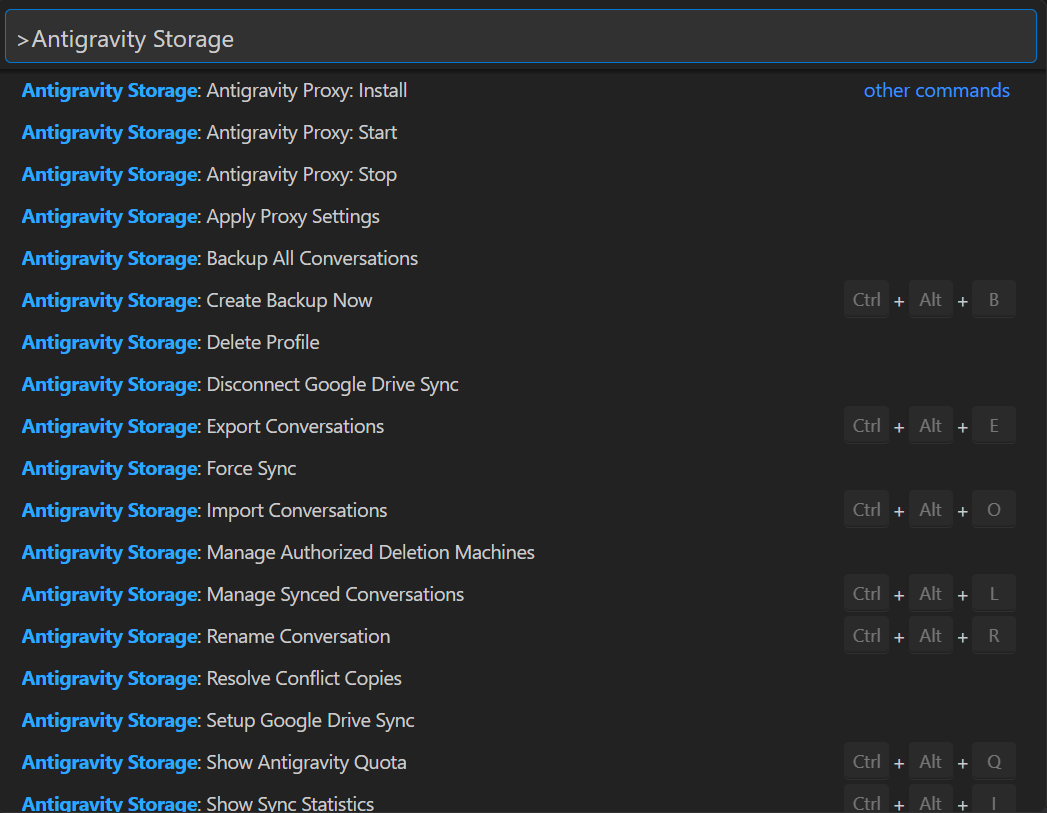Click the command palette search input field
This screenshot has width=1047, height=813.
[521, 37]
